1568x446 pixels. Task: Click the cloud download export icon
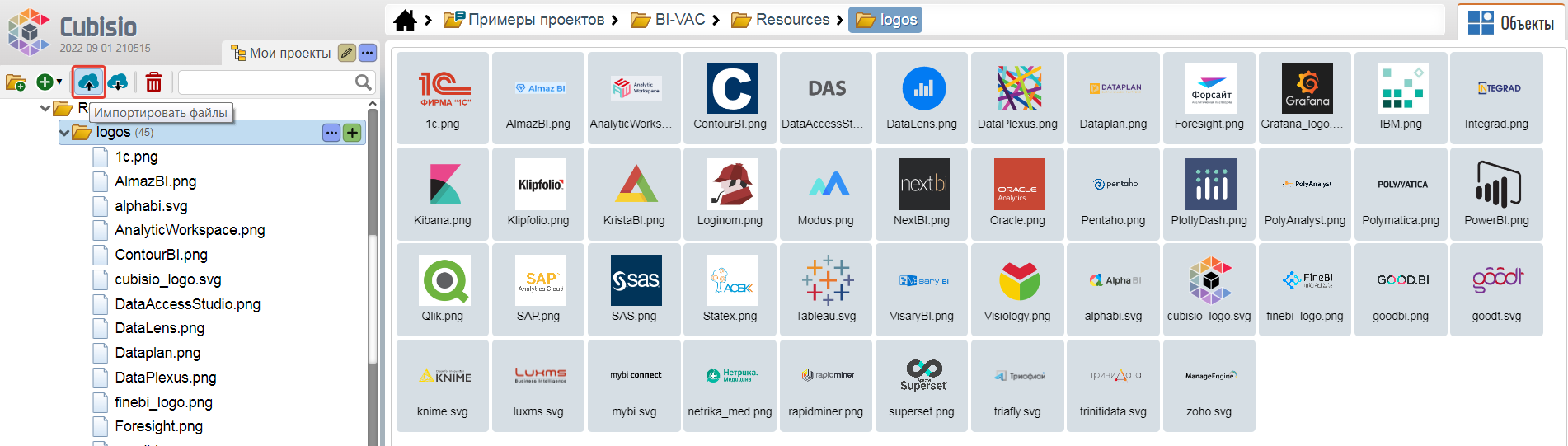point(119,82)
